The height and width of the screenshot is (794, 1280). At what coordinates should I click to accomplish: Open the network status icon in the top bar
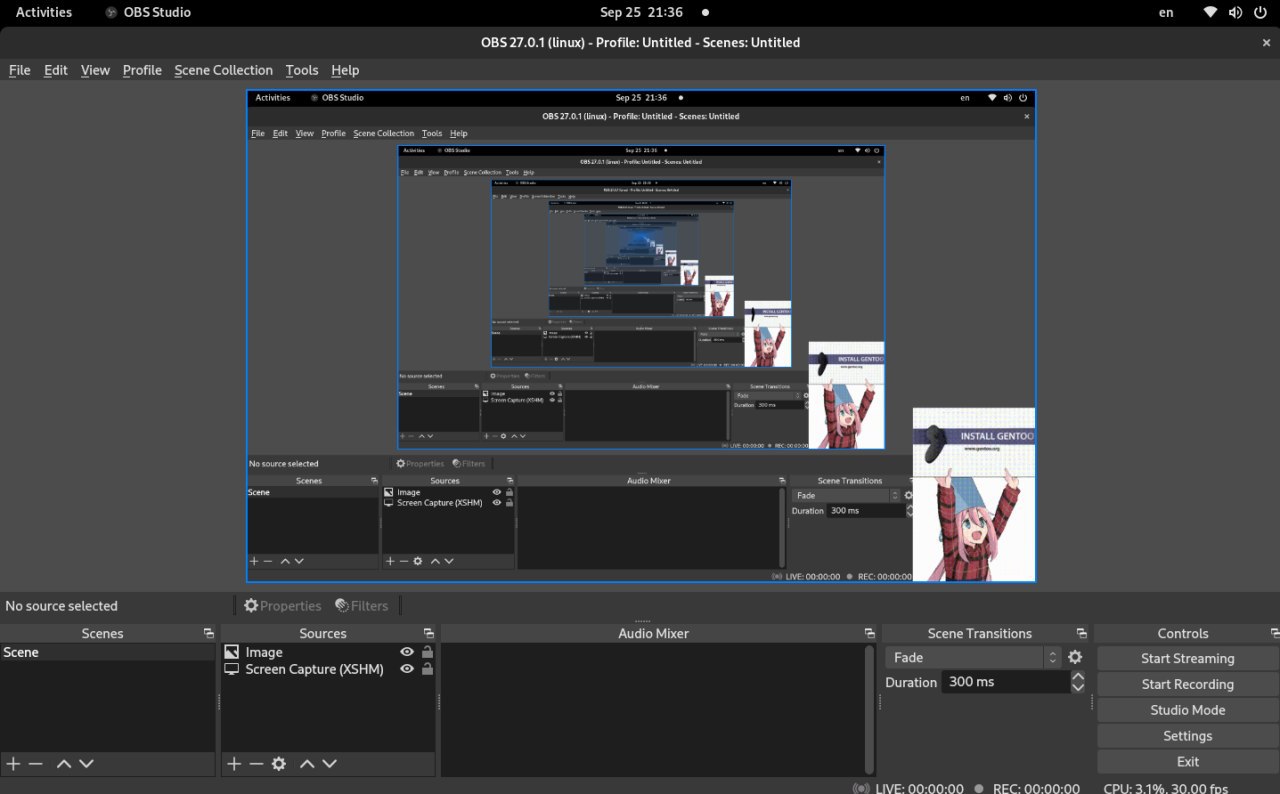pyautogui.click(x=1210, y=12)
